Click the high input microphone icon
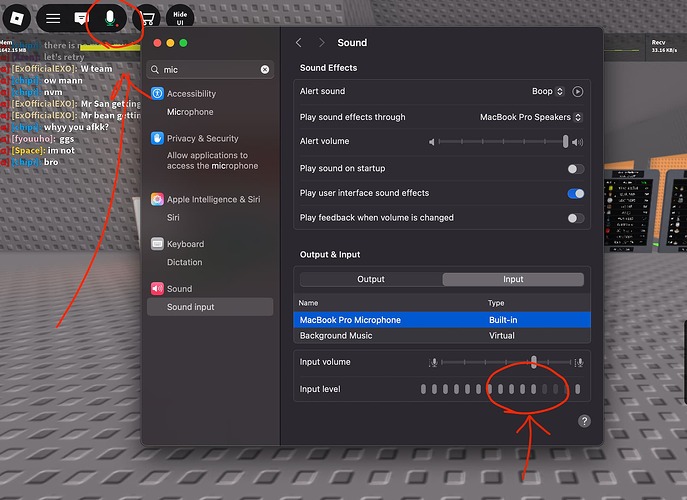The width and height of the screenshot is (687, 500). pyautogui.click(x=579, y=362)
